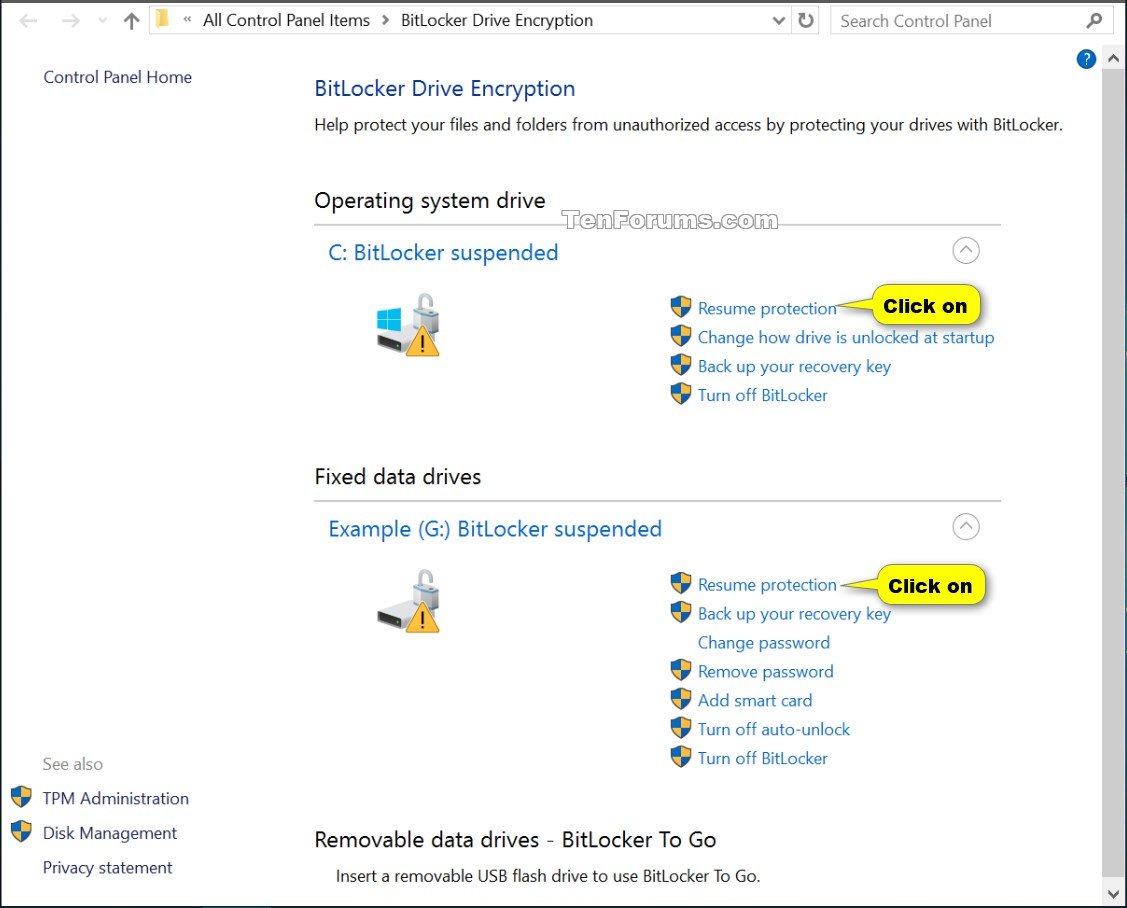Image resolution: width=1127 pixels, height=908 pixels.
Task: Click the Fixed data drives heading
Action: click(x=397, y=477)
